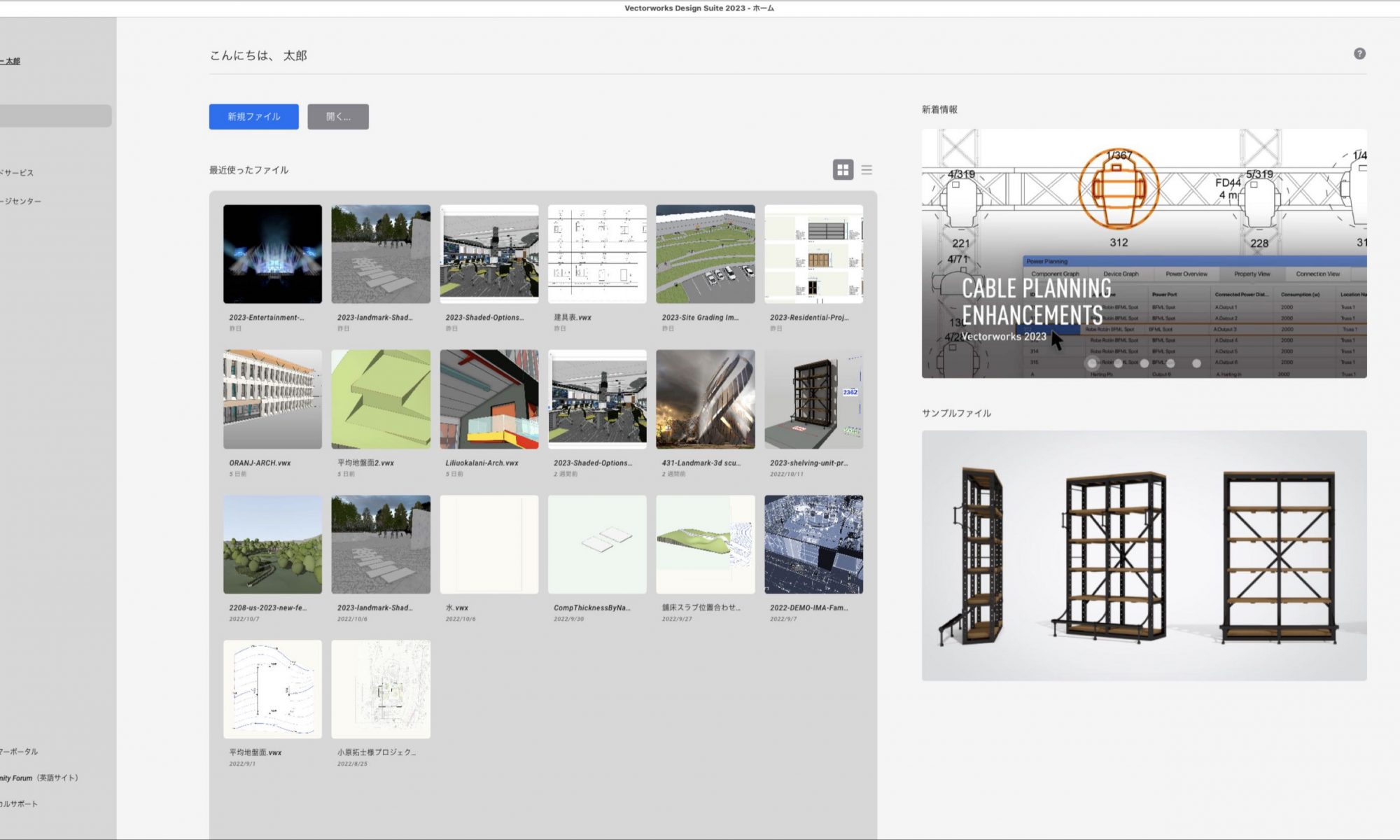Open 2023-landmark-Shad thumbnail dated 昨日
The width and height of the screenshot is (1400, 840).
click(x=381, y=253)
